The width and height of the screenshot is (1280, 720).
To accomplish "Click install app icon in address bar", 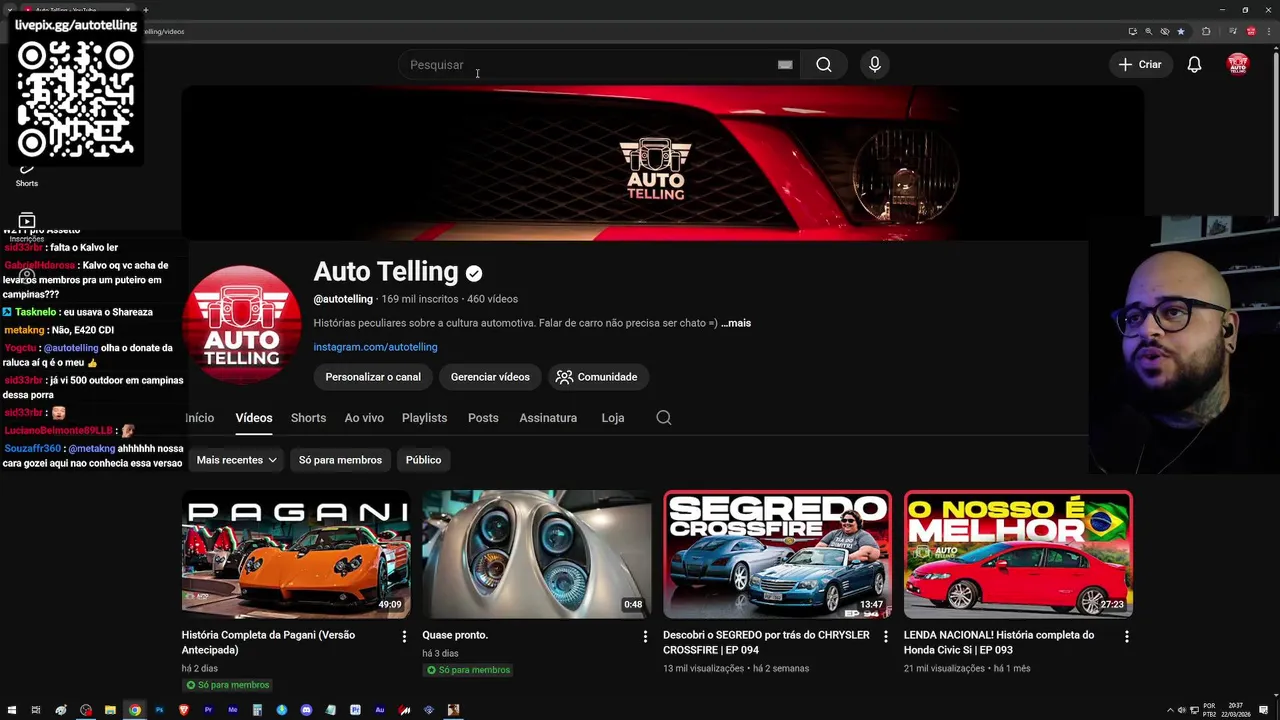I will [1133, 31].
